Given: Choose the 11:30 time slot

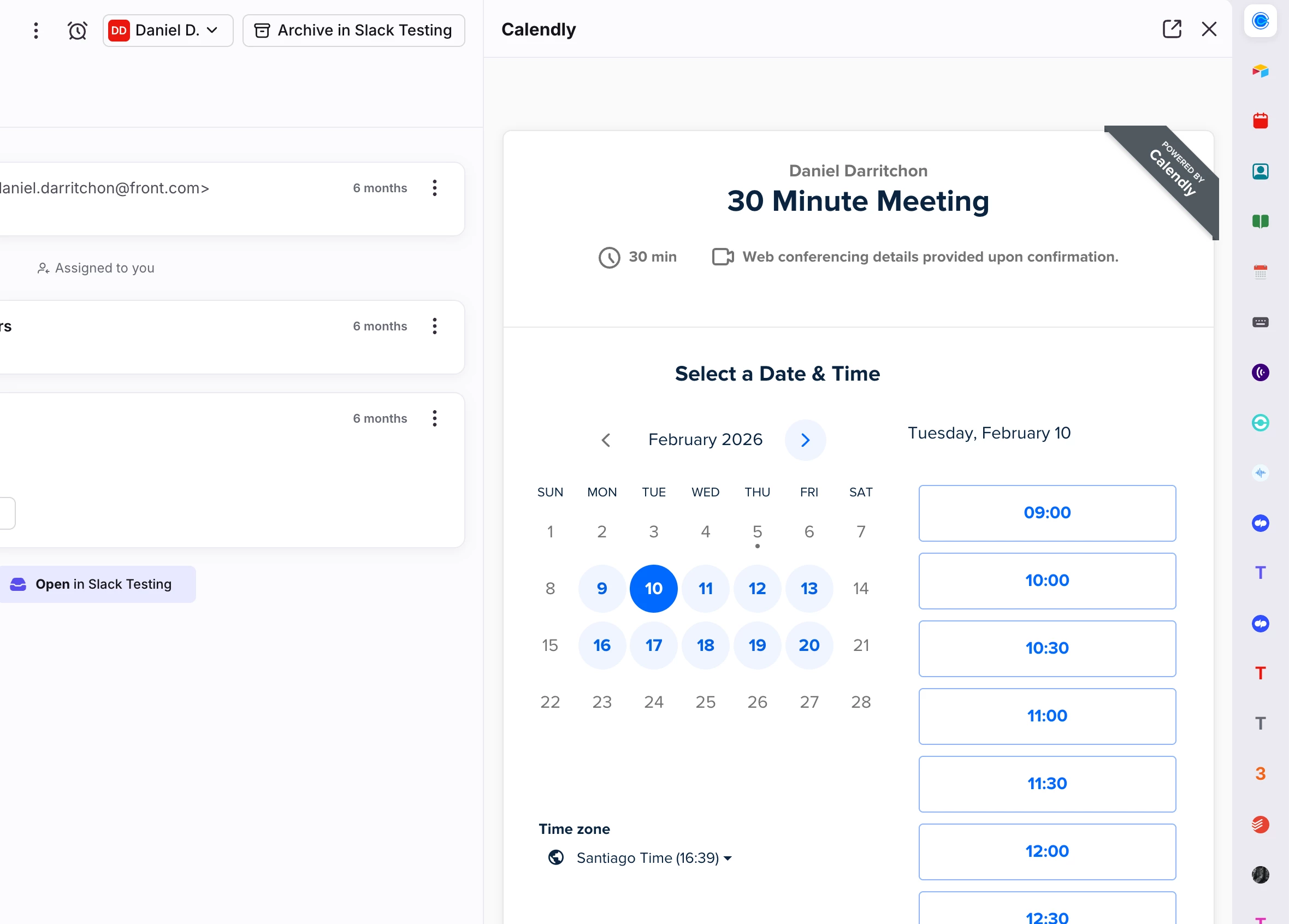Looking at the screenshot, I should pos(1047,784).
